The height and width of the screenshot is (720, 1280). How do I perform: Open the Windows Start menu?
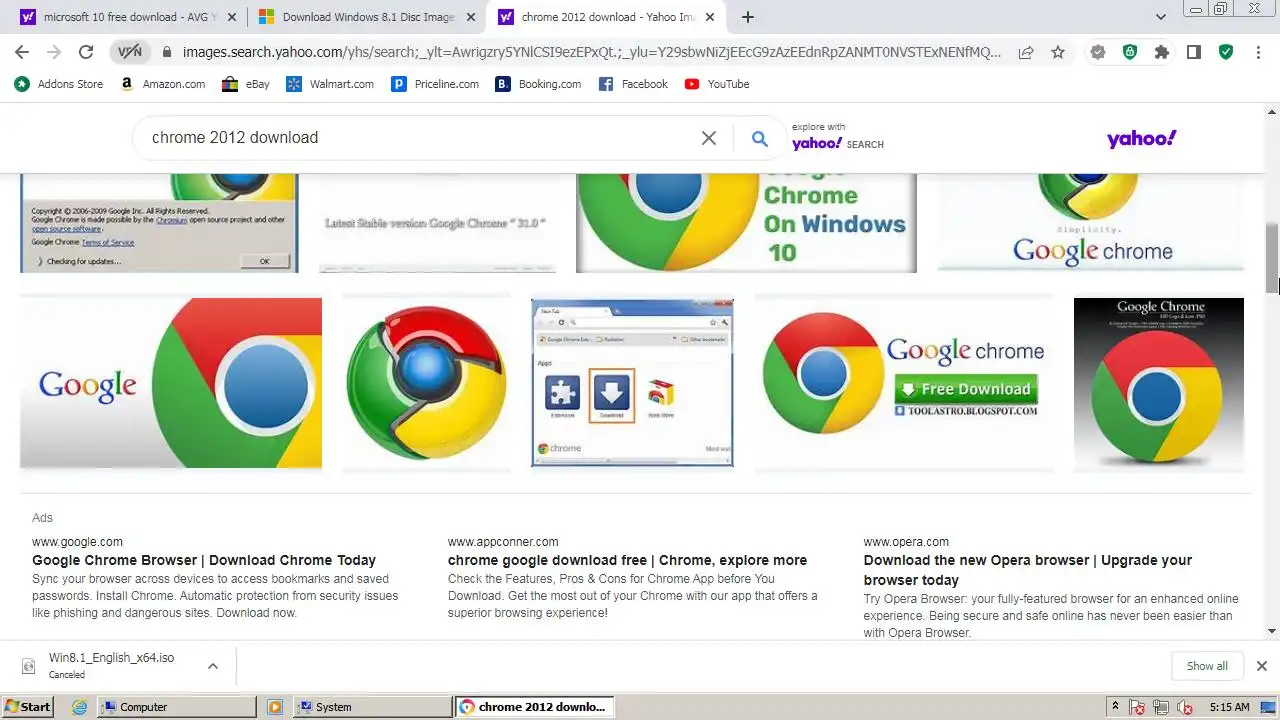pyautogui.click(x=27, y=707)
